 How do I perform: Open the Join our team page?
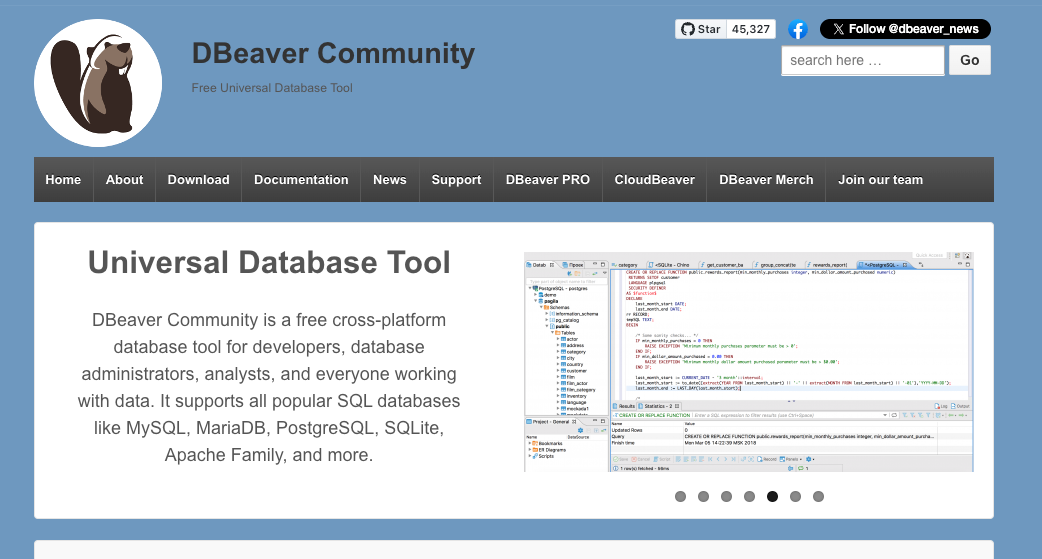point(881,179)
